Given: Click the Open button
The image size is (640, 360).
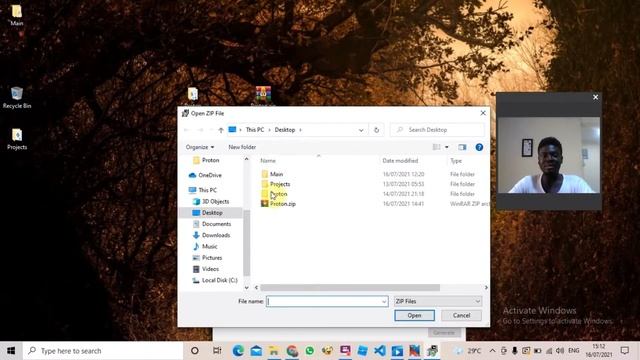Looking at the screenshot, I should pos(414,316).
